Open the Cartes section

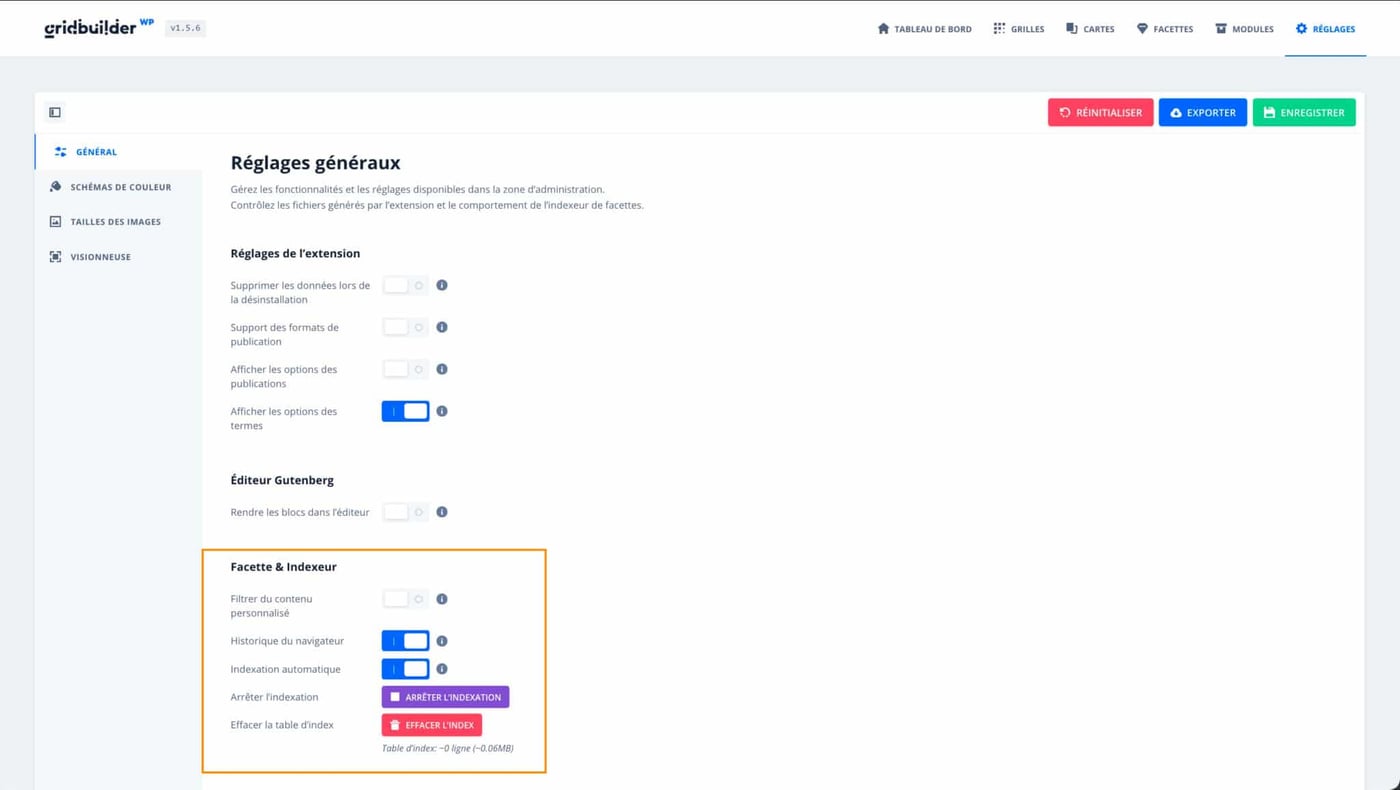(x=1089, y=28)
